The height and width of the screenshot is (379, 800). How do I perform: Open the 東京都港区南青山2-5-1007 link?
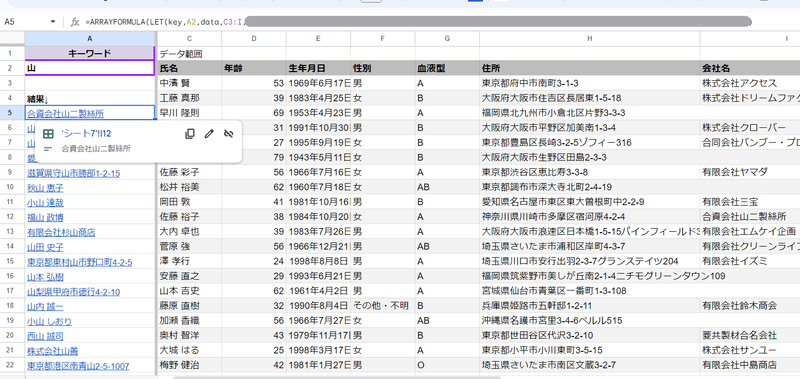click(x=78, y=366)
